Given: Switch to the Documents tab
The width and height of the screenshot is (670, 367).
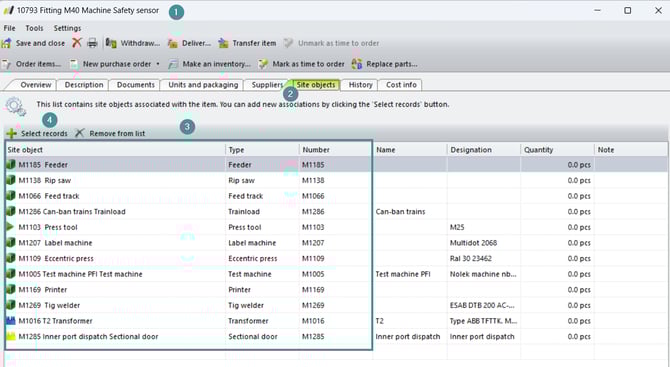Looking at the screenshot, I should point(135,85).
